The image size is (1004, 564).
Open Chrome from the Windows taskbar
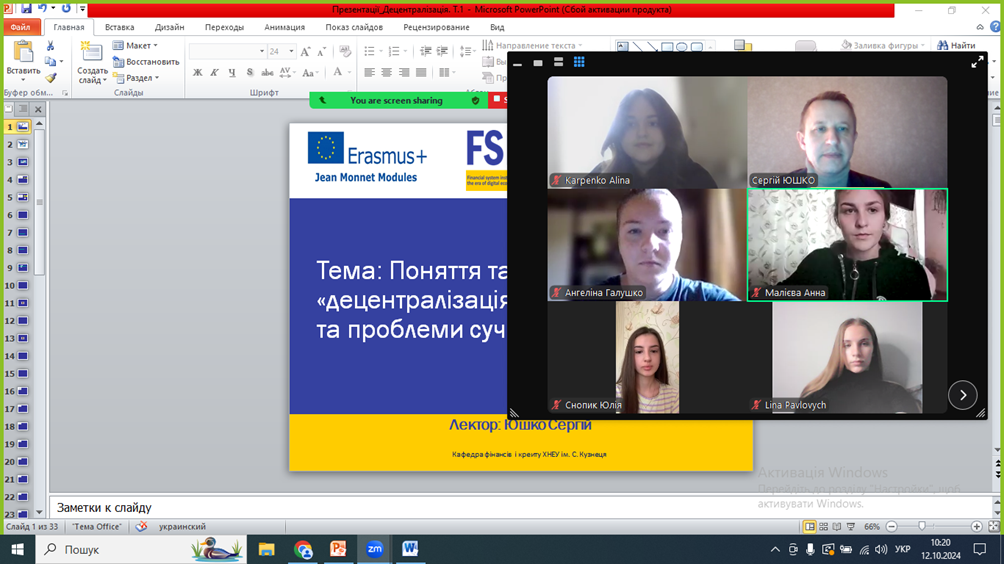tap(303, 549)
